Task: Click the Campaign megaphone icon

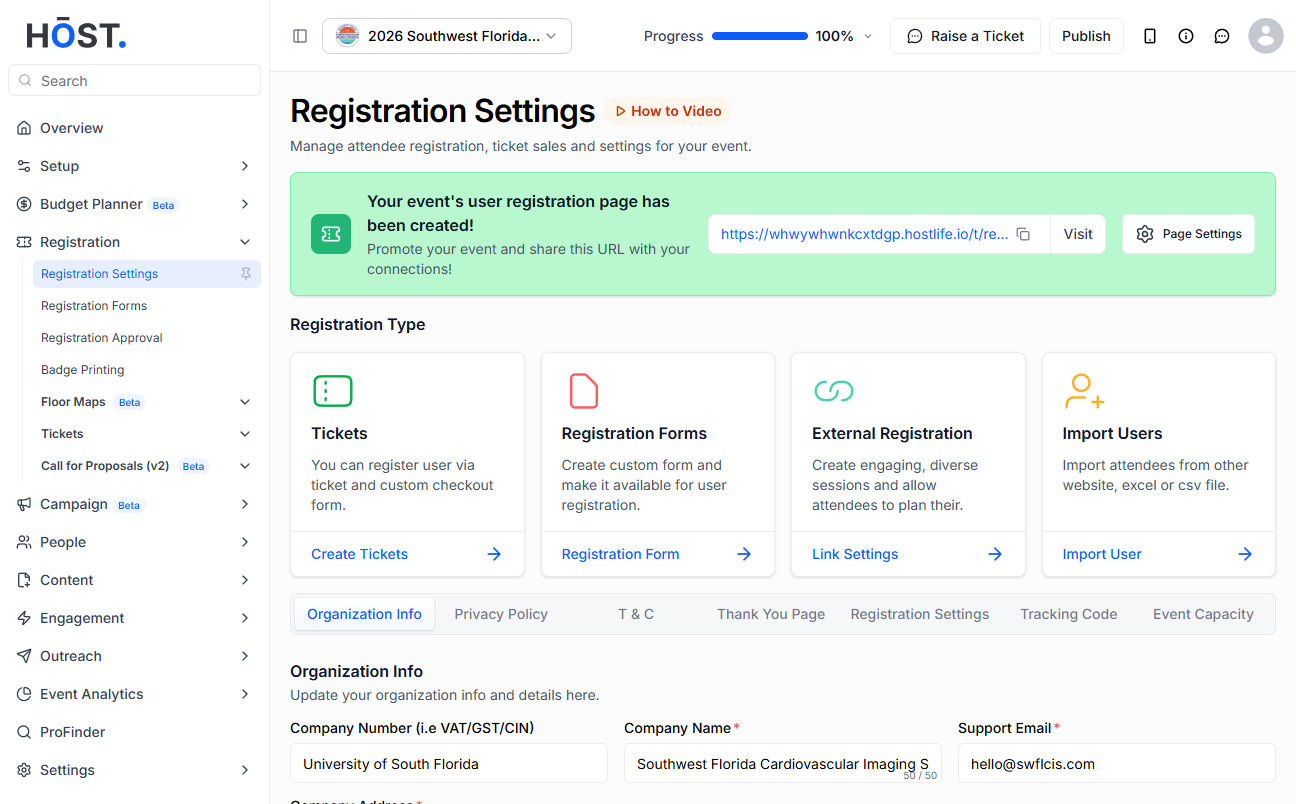Action: [x=24, y=504]
